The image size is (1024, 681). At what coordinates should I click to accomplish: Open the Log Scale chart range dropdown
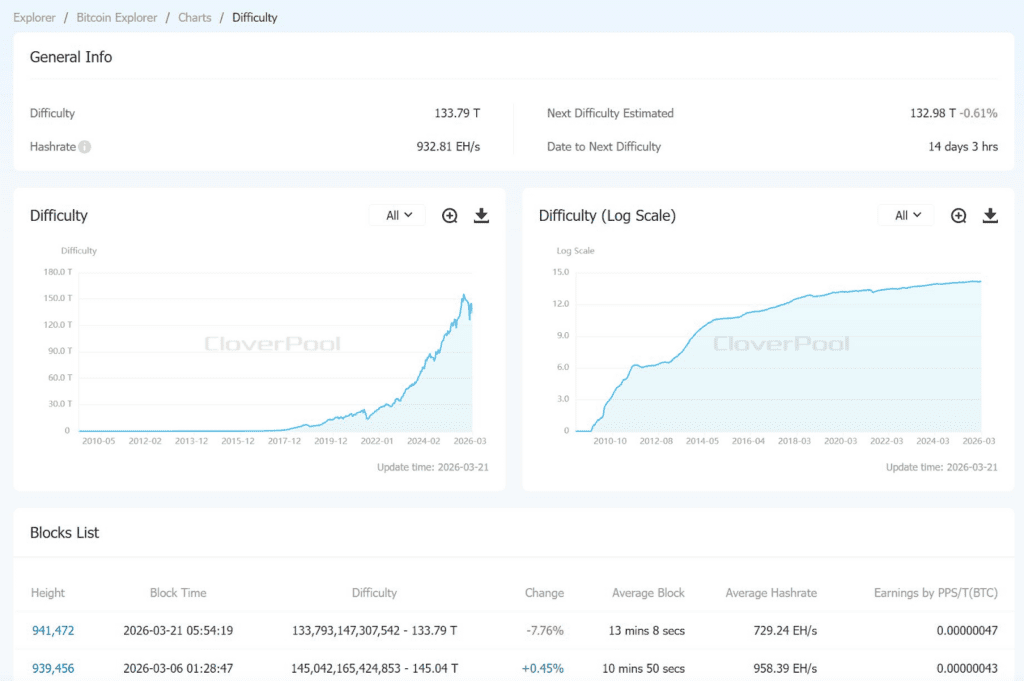coord(906,216)
